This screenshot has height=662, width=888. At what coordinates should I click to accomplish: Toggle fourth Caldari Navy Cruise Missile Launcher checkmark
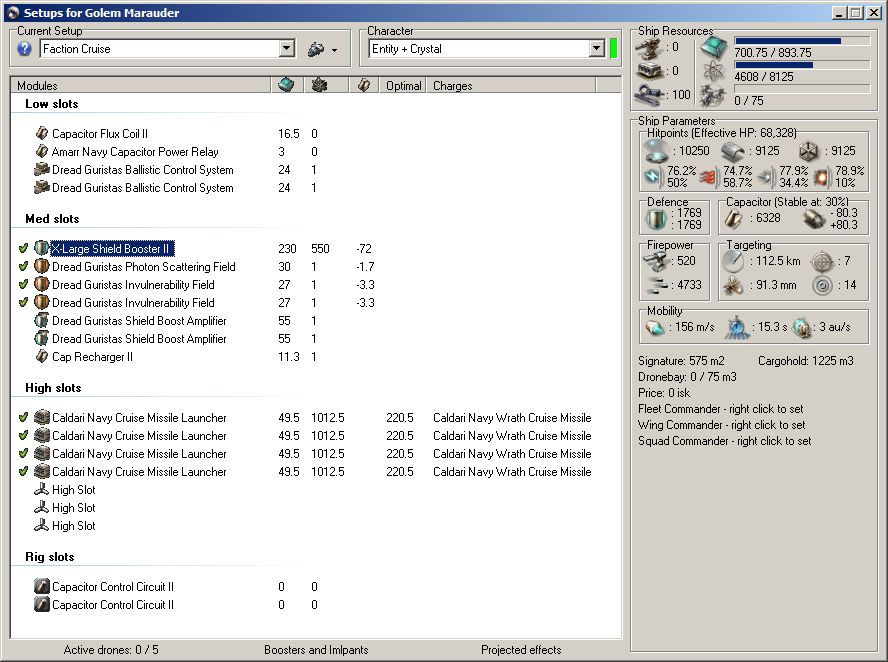23,472
